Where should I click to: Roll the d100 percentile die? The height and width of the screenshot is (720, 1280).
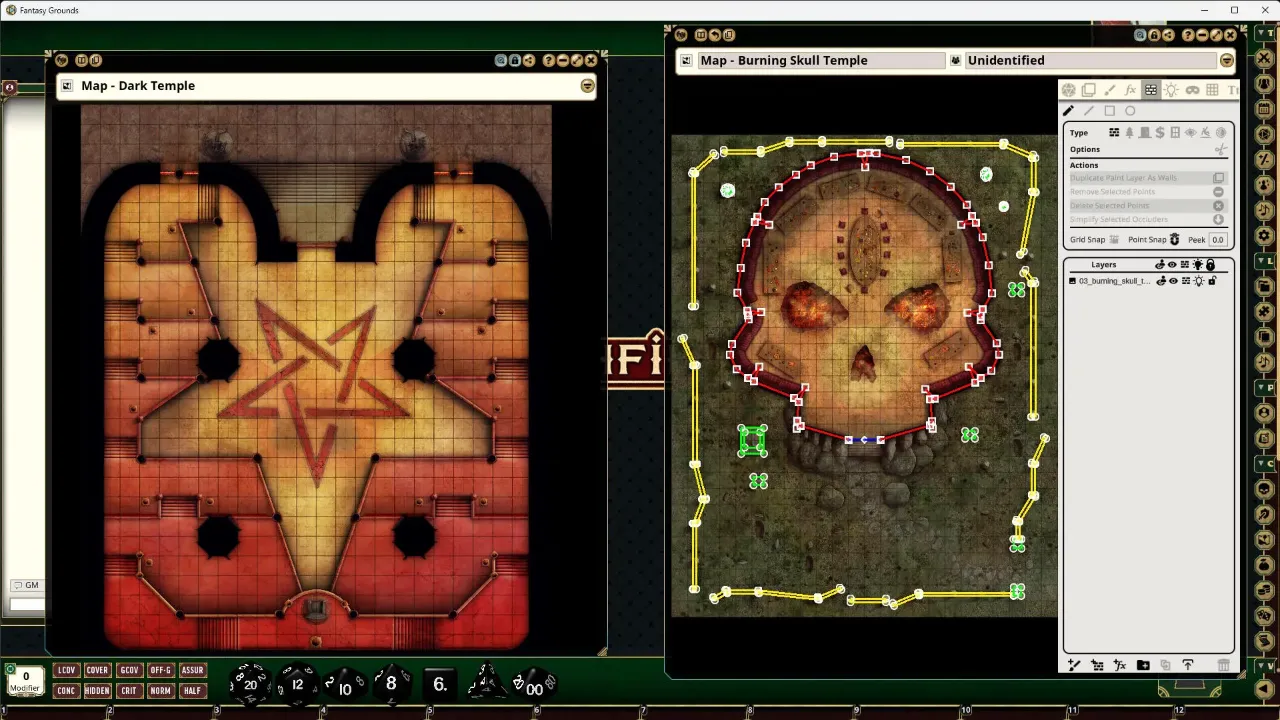click(x=536, y=685)
